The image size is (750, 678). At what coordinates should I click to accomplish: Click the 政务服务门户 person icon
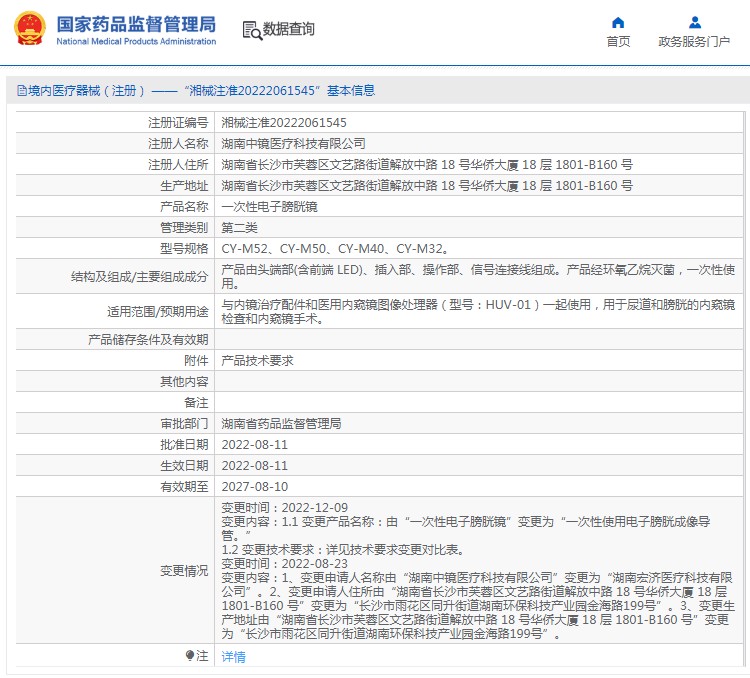point(694,22)
